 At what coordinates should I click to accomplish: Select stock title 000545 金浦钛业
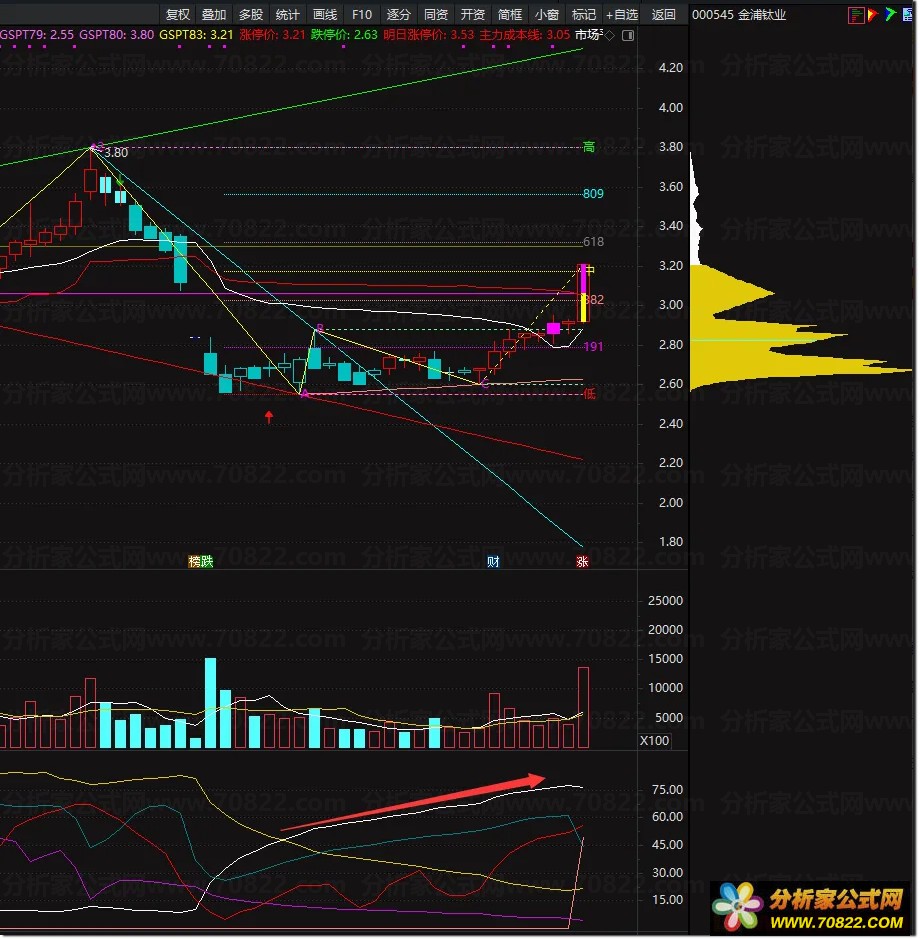point(739,15)
